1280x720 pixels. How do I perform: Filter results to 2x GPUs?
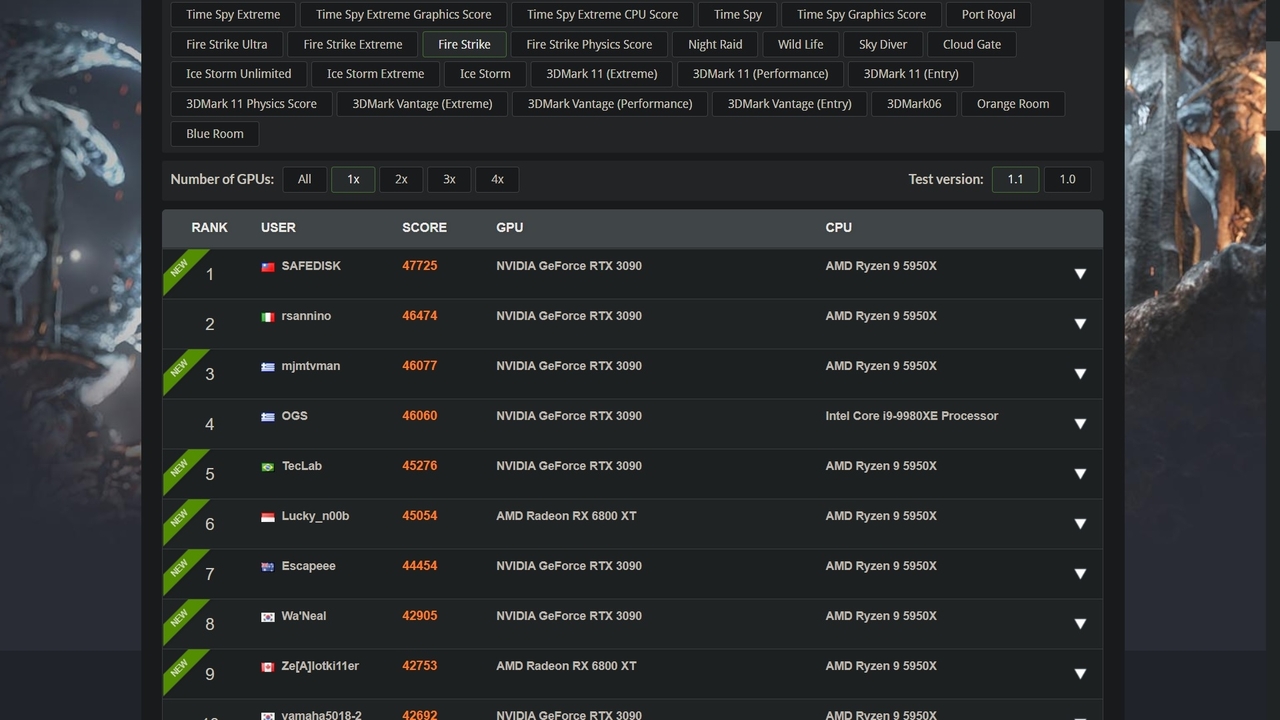tap(401, 179)
